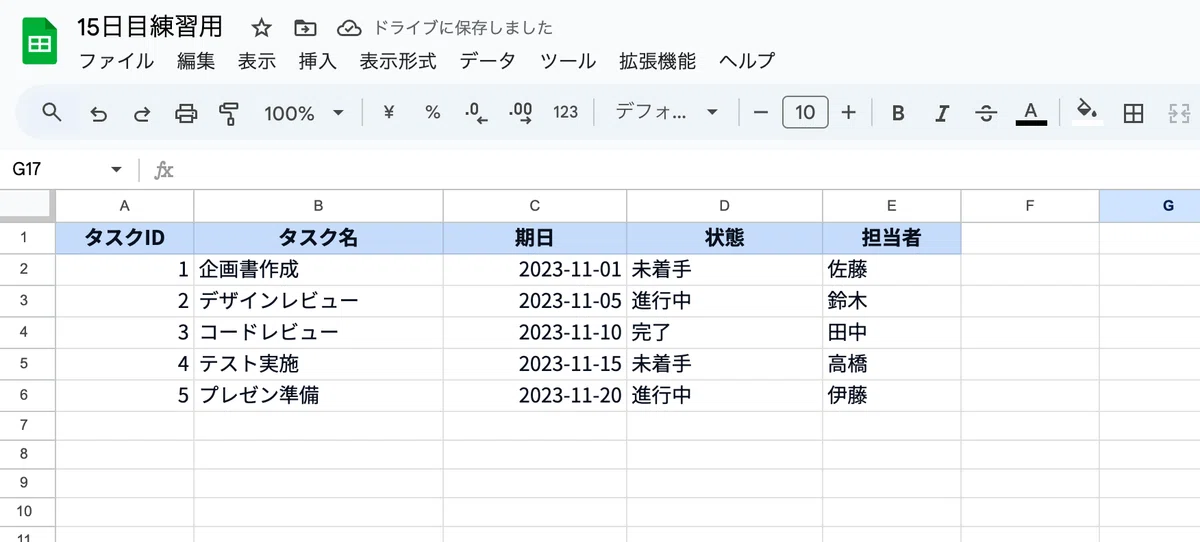
Task: Click the date cell 2023-11-10
Action: point(535,332)
